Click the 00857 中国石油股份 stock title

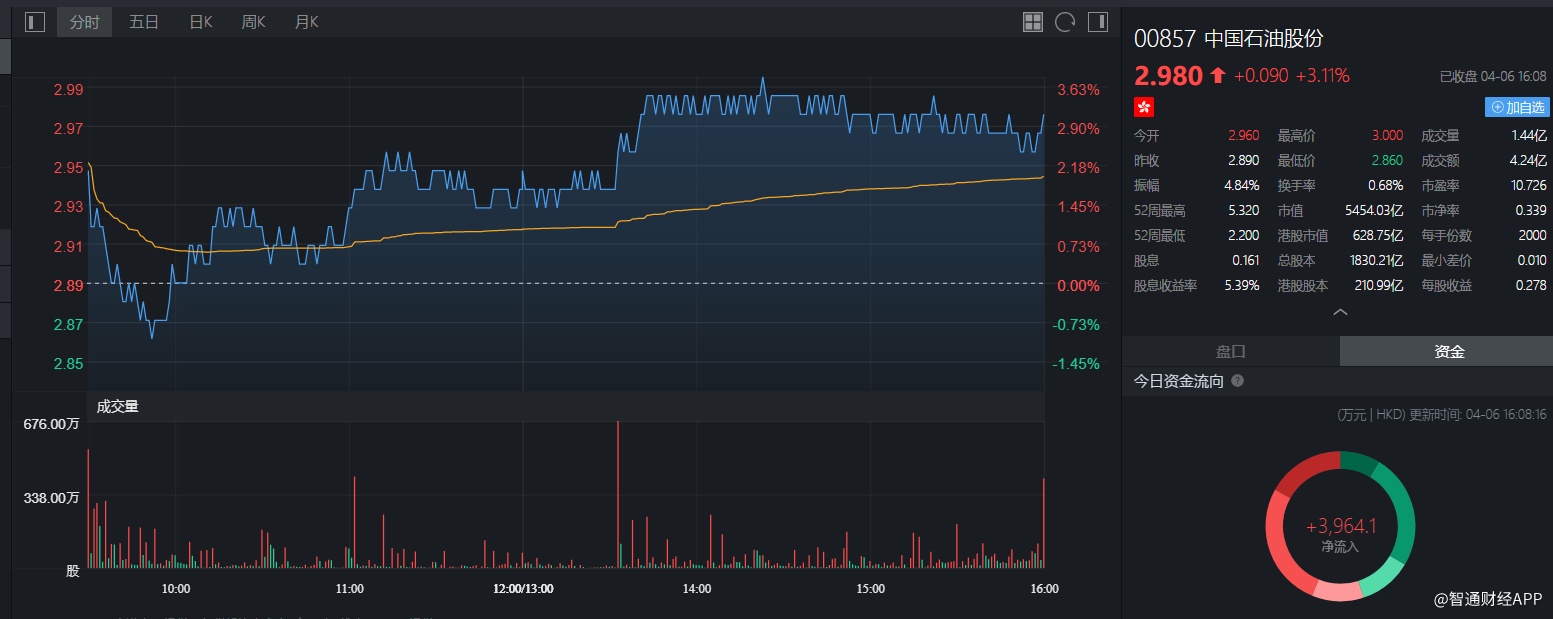[1228, 39]
